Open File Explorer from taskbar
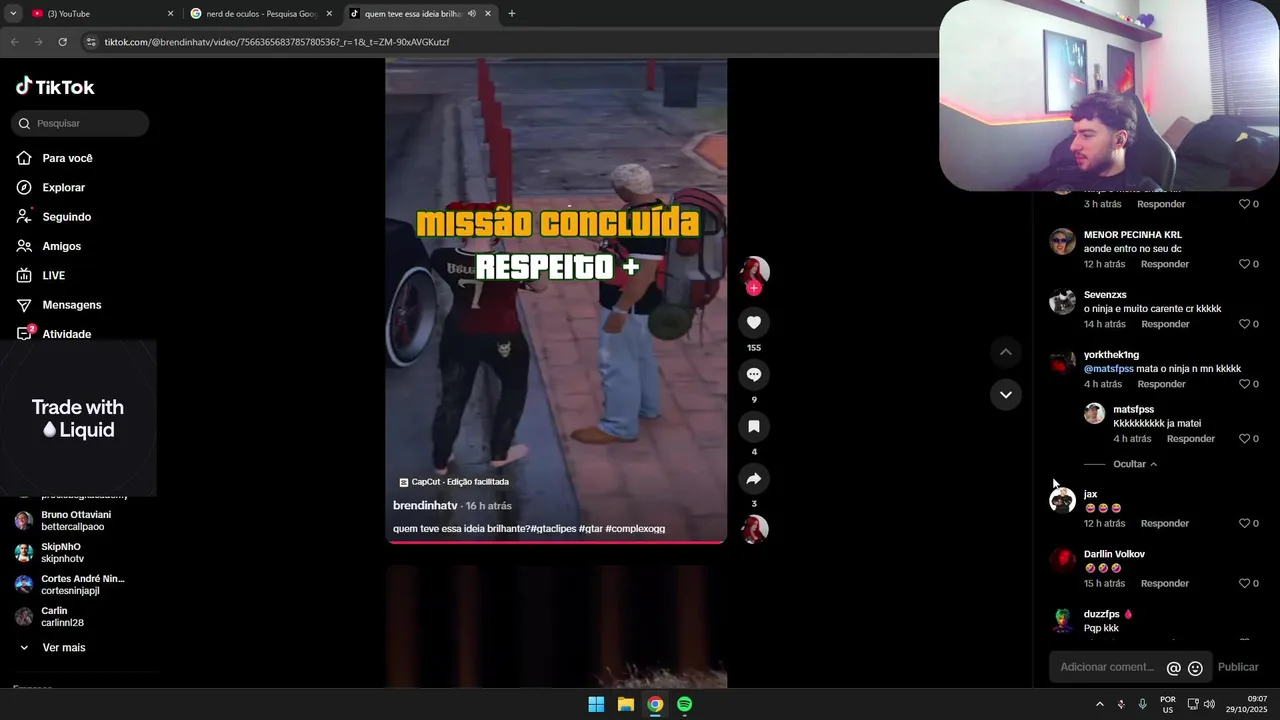The height and width of the screenshot is (720, 1280). click(626, 704)
